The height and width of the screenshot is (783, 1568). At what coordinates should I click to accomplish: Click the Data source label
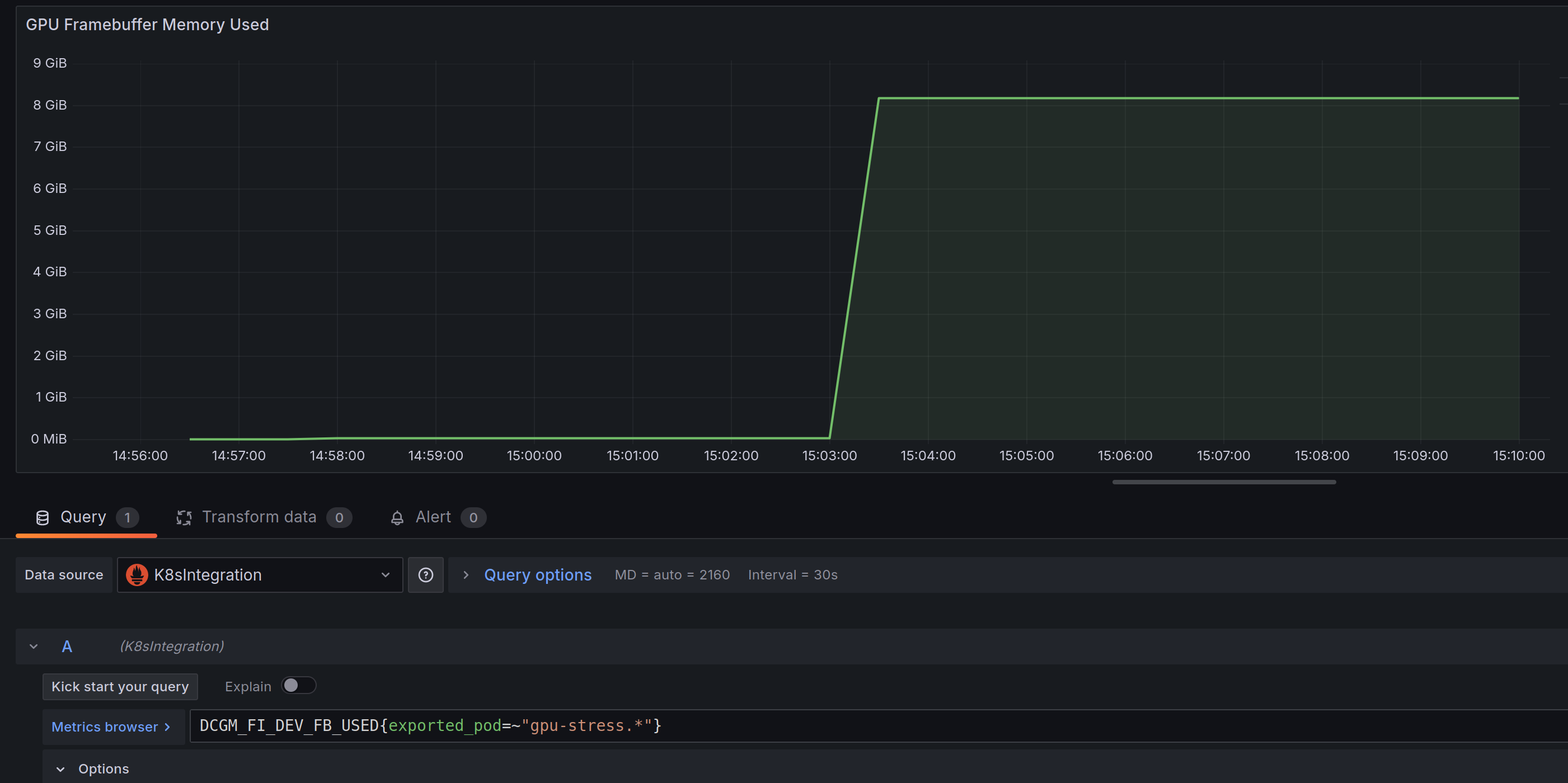tap(64, 575)
